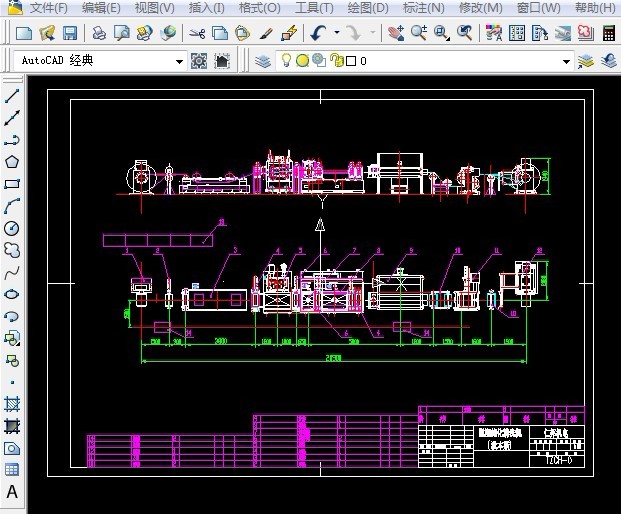
Task: Click the Multiline Text tool
Action: [x=13, y=492]
